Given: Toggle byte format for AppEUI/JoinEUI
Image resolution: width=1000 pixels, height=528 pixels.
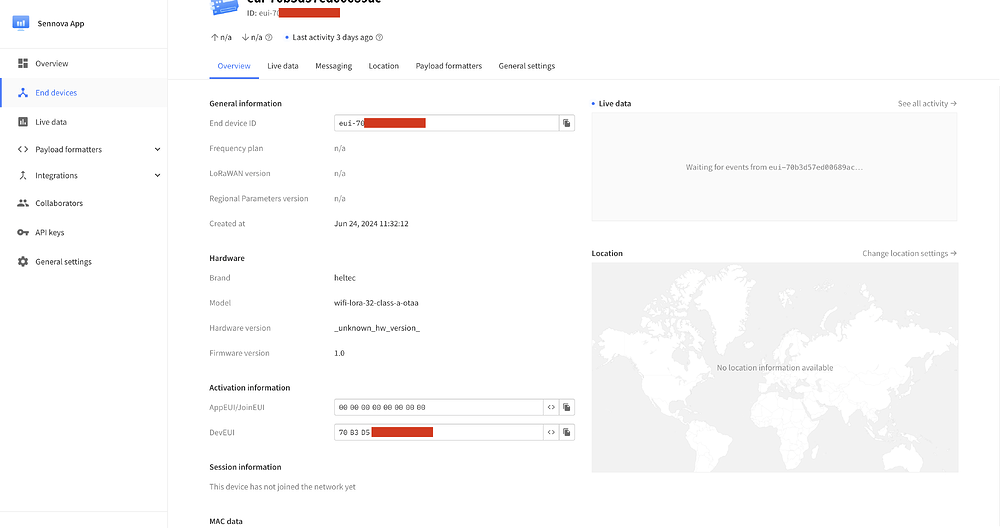Looking at the screenshot, I should pos(551,407).
